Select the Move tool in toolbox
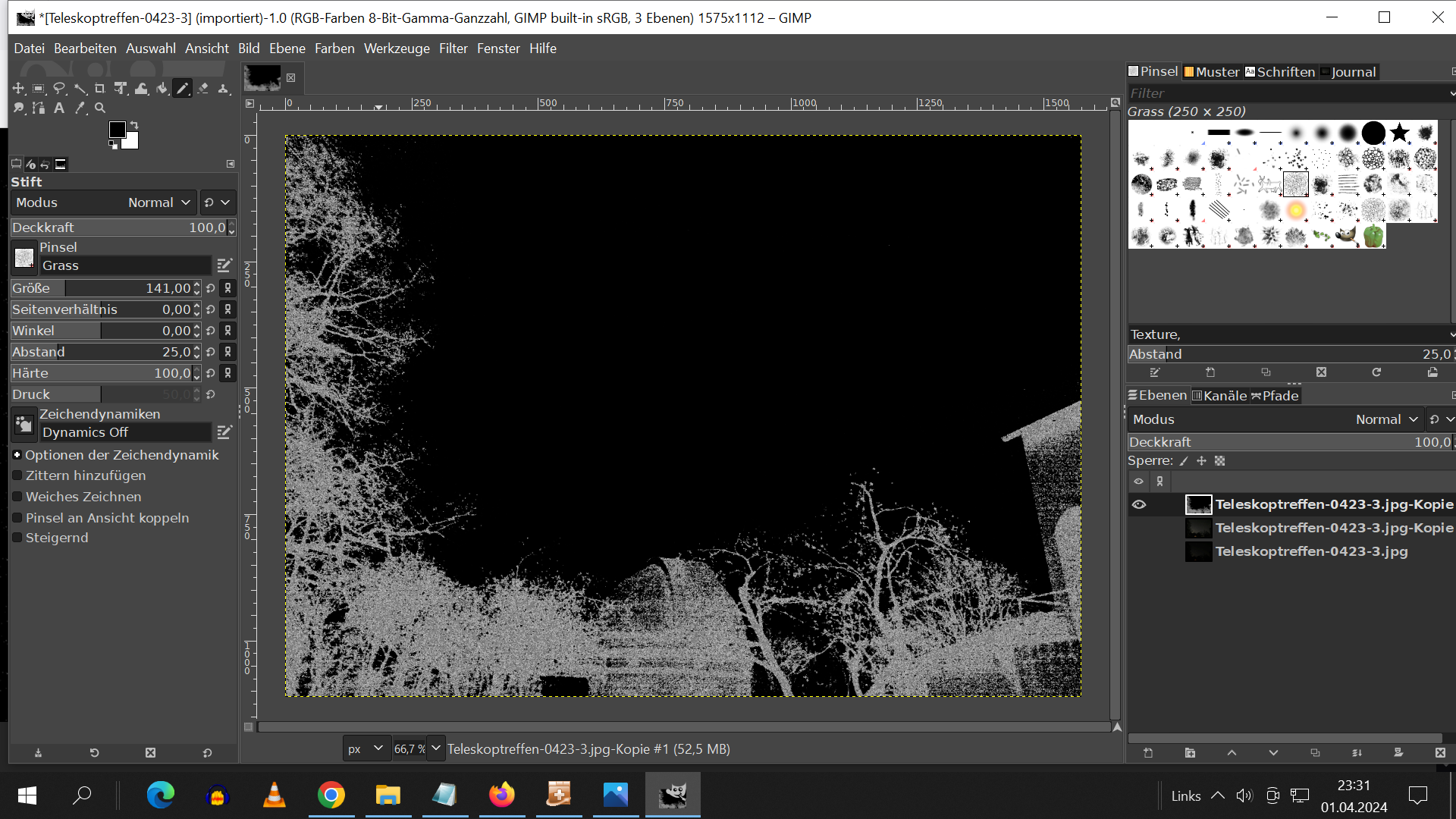This screenshot has height=819, width=1456. point(18,89)
